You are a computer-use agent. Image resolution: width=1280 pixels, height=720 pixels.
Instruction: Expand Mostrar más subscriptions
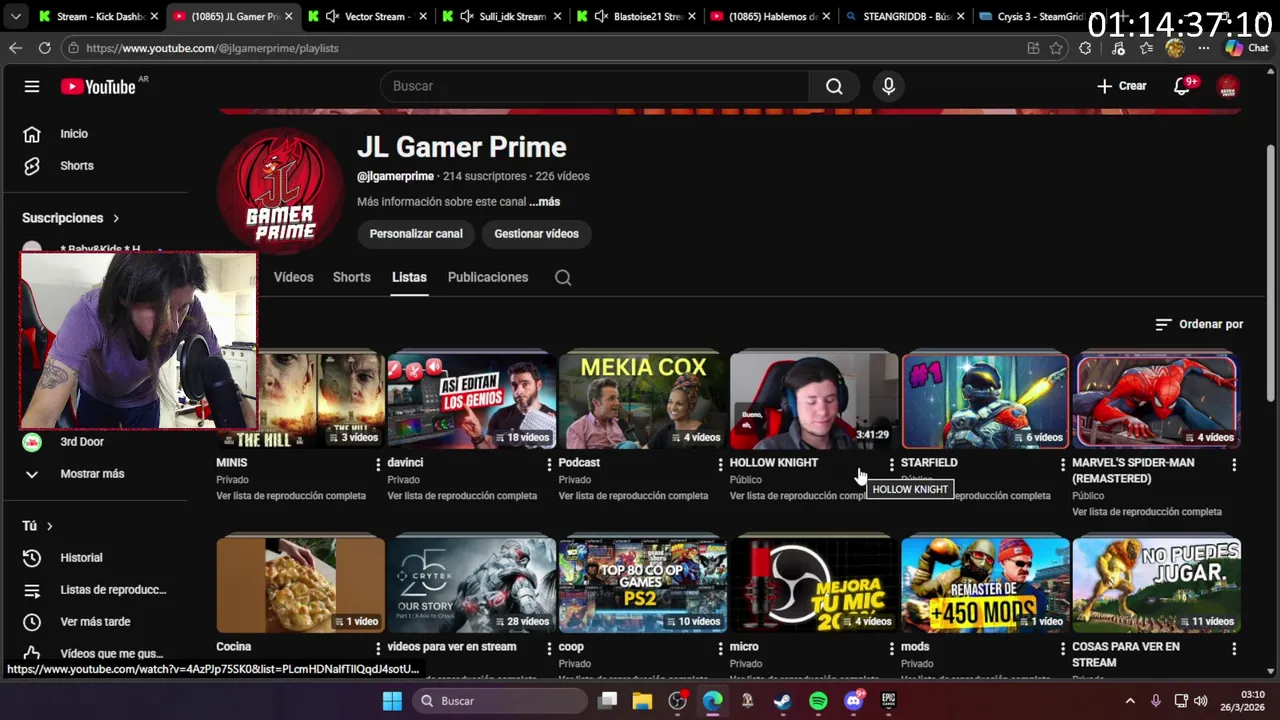coord(92,474)
